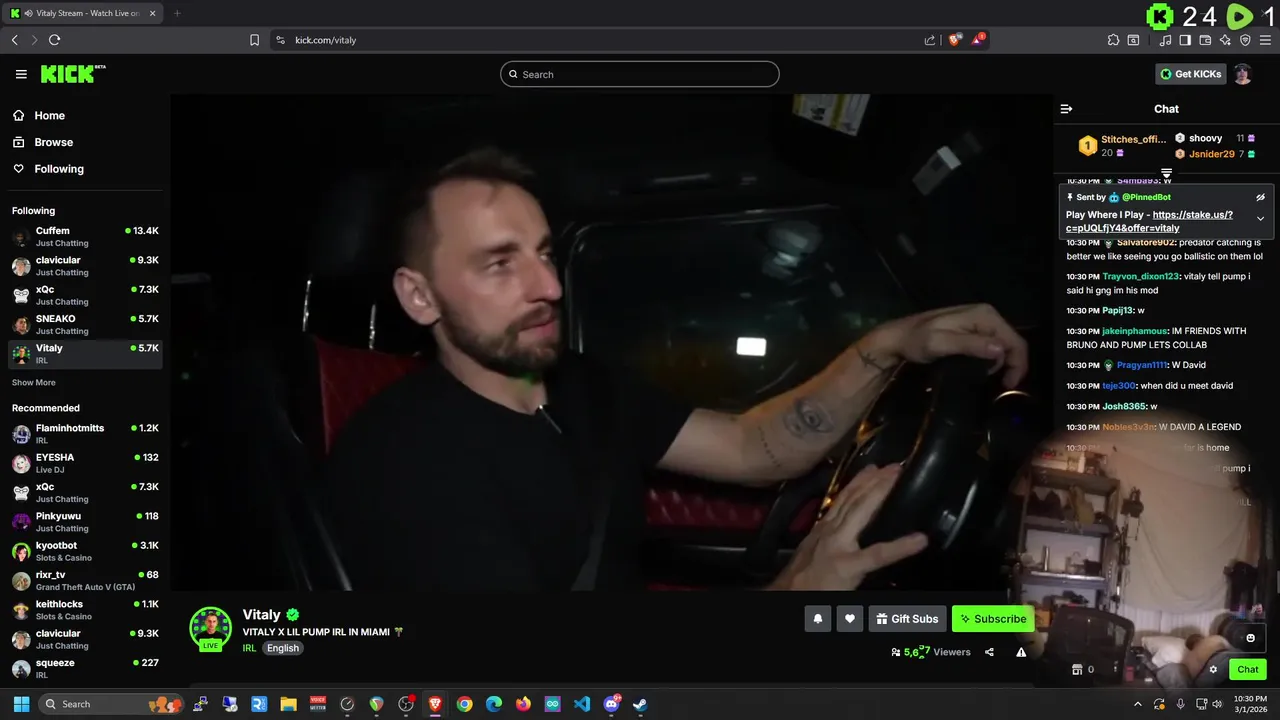Share the stream using the share icon
1280x720 pixels.
(989, 652)
